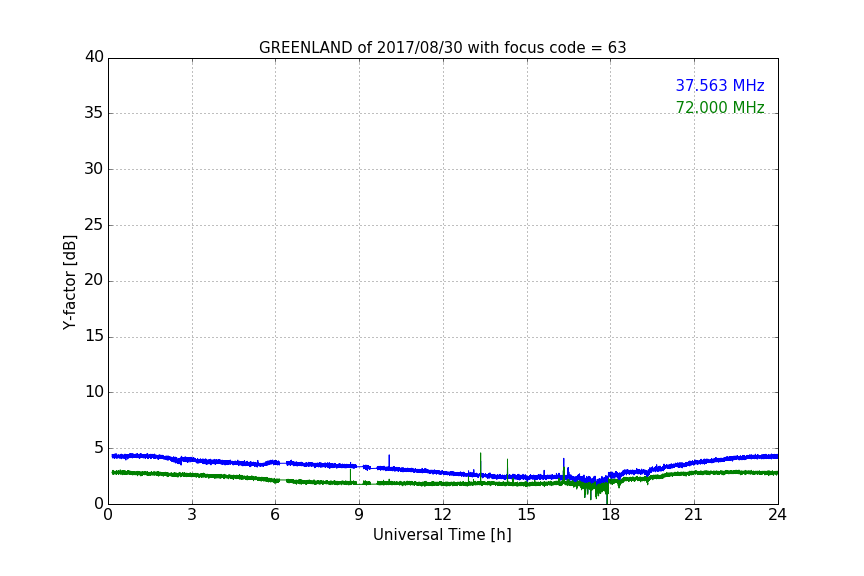The height and width of the screenshot is (576, 864).
Task: Click the y-axis tick label '10'
Action: (x=94, y=392)
